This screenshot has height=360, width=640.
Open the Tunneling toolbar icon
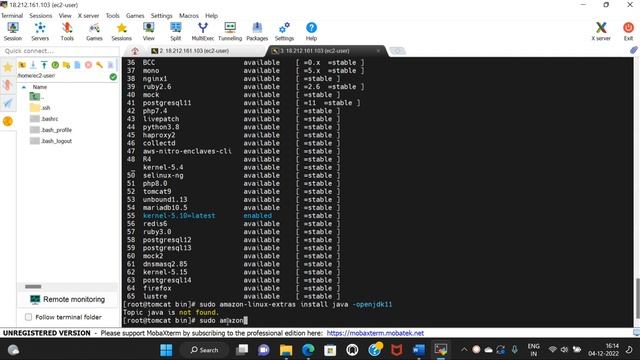point(230,31)
